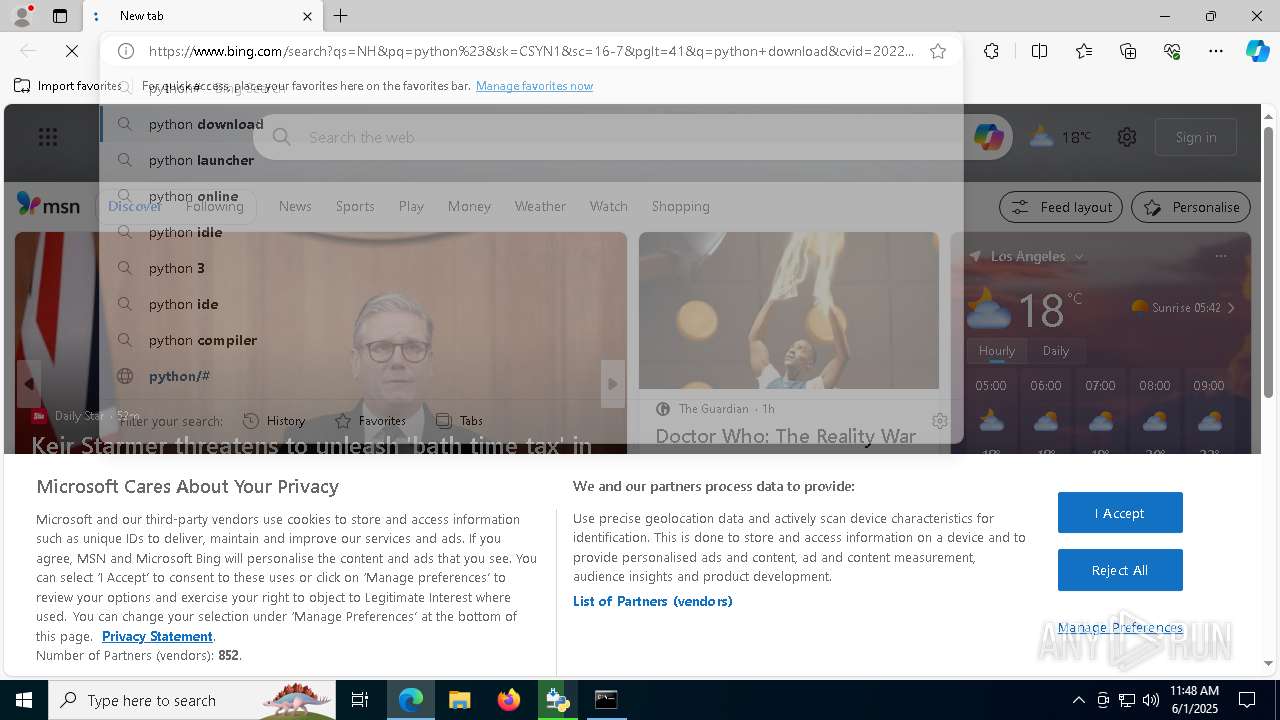Open the Doctor Who article thumbnail

(789, 311)
